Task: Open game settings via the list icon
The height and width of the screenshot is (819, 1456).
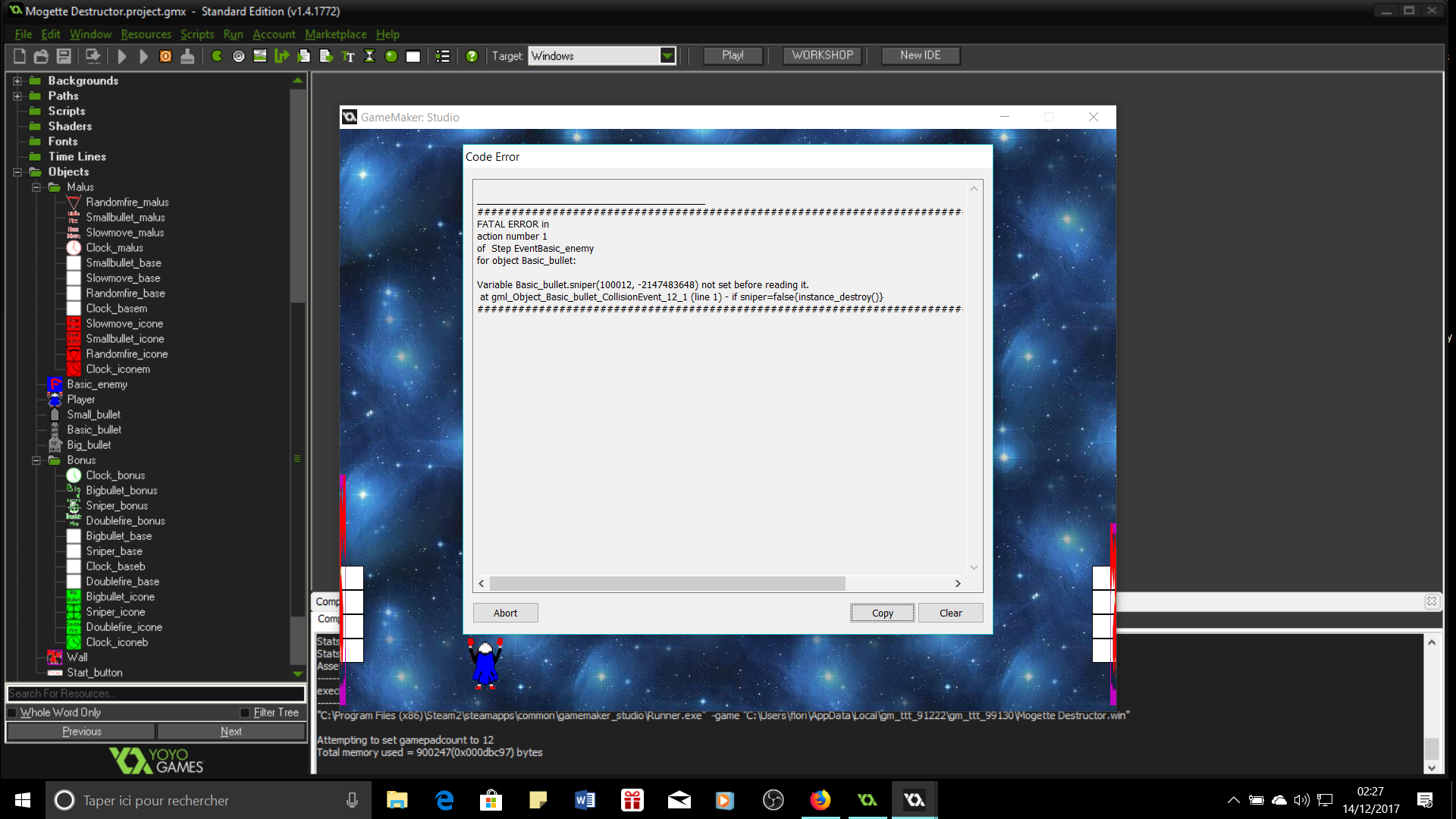Action: click(443, 56)
